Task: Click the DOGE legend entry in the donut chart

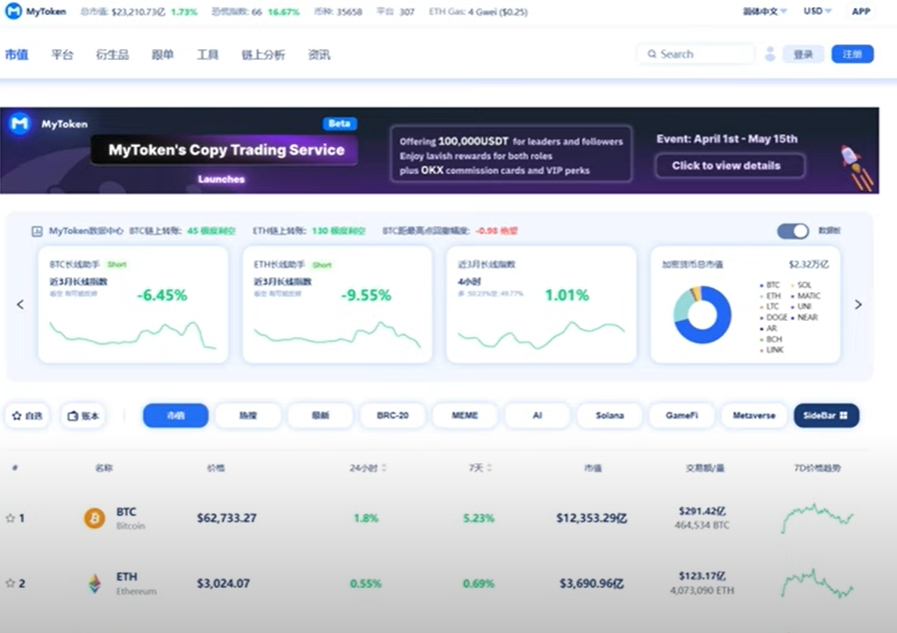Action: (773, 317)
